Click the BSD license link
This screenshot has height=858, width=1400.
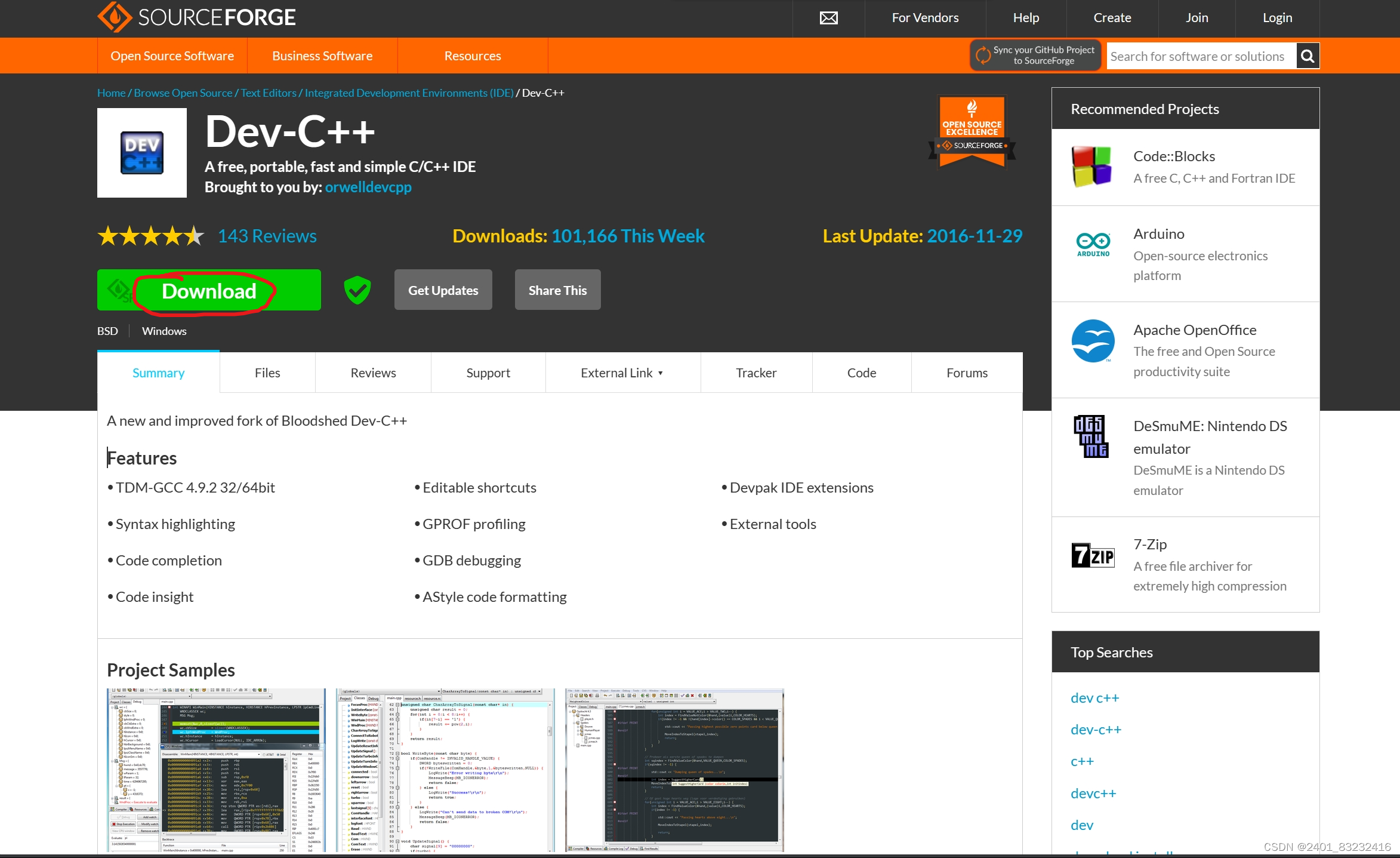(x=107, y=331)
